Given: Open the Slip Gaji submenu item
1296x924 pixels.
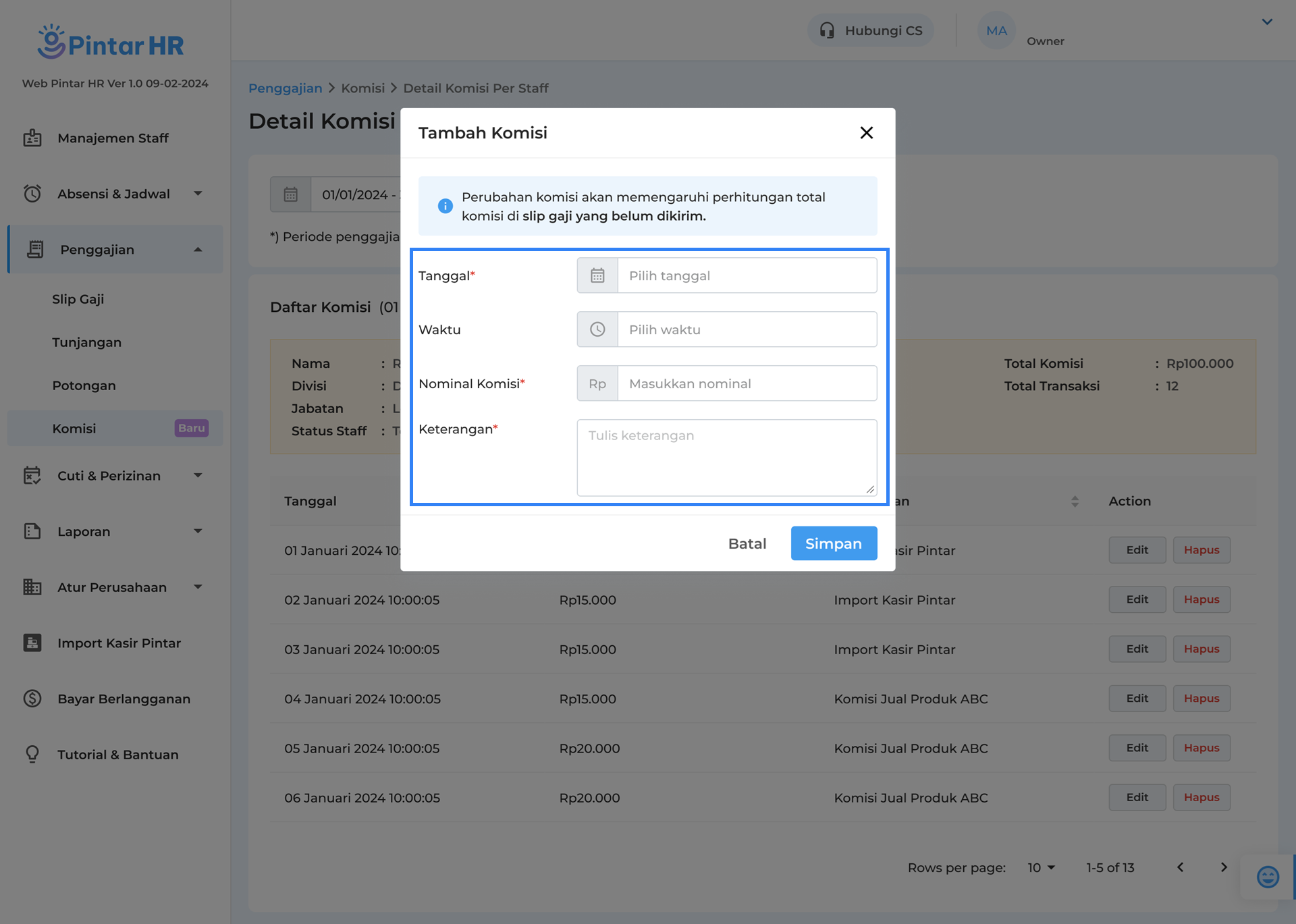Looking at the screenshot, I should click(78, 299).
